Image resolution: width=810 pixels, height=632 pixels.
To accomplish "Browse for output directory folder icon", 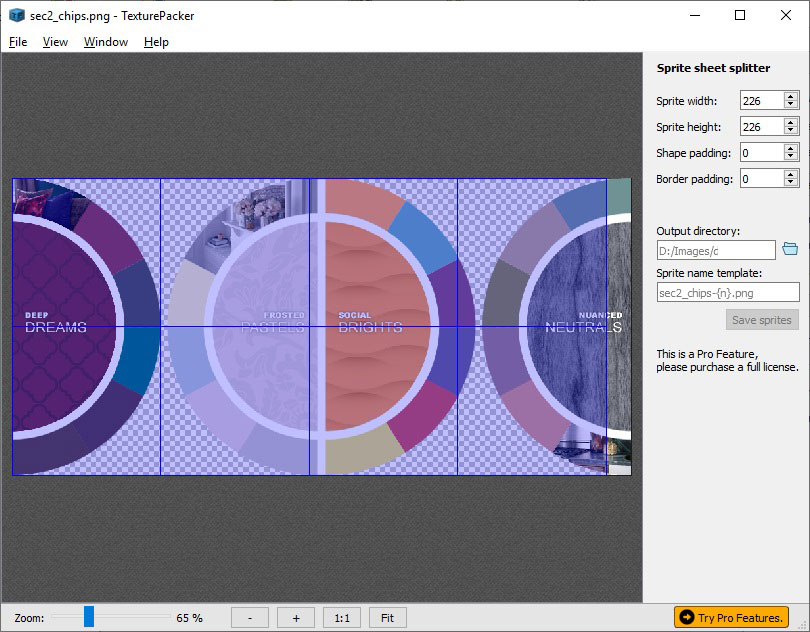I will pos(789,249).
